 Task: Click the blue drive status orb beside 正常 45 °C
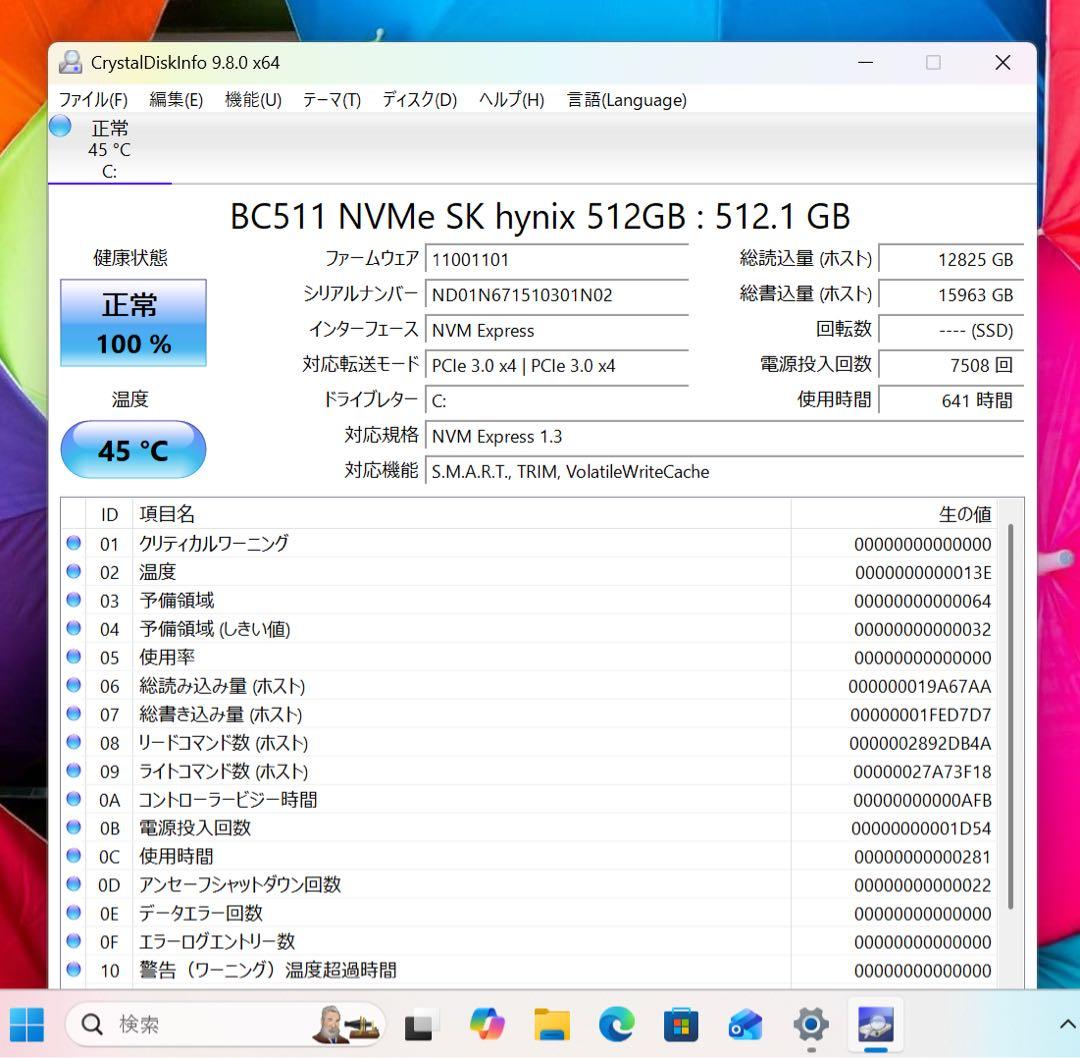click(60, 126)
